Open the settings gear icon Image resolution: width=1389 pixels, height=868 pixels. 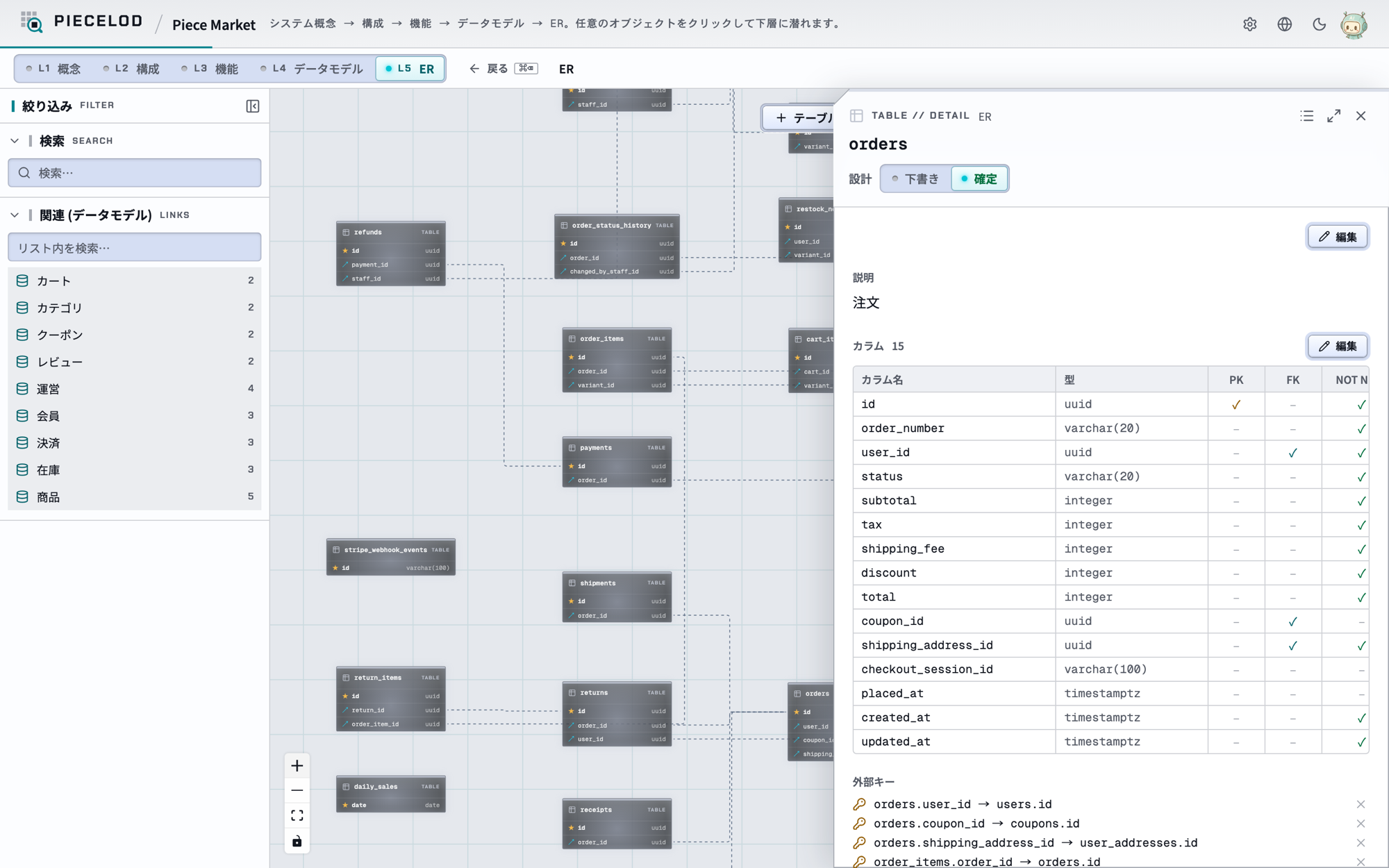click(x=1249, y=24)
